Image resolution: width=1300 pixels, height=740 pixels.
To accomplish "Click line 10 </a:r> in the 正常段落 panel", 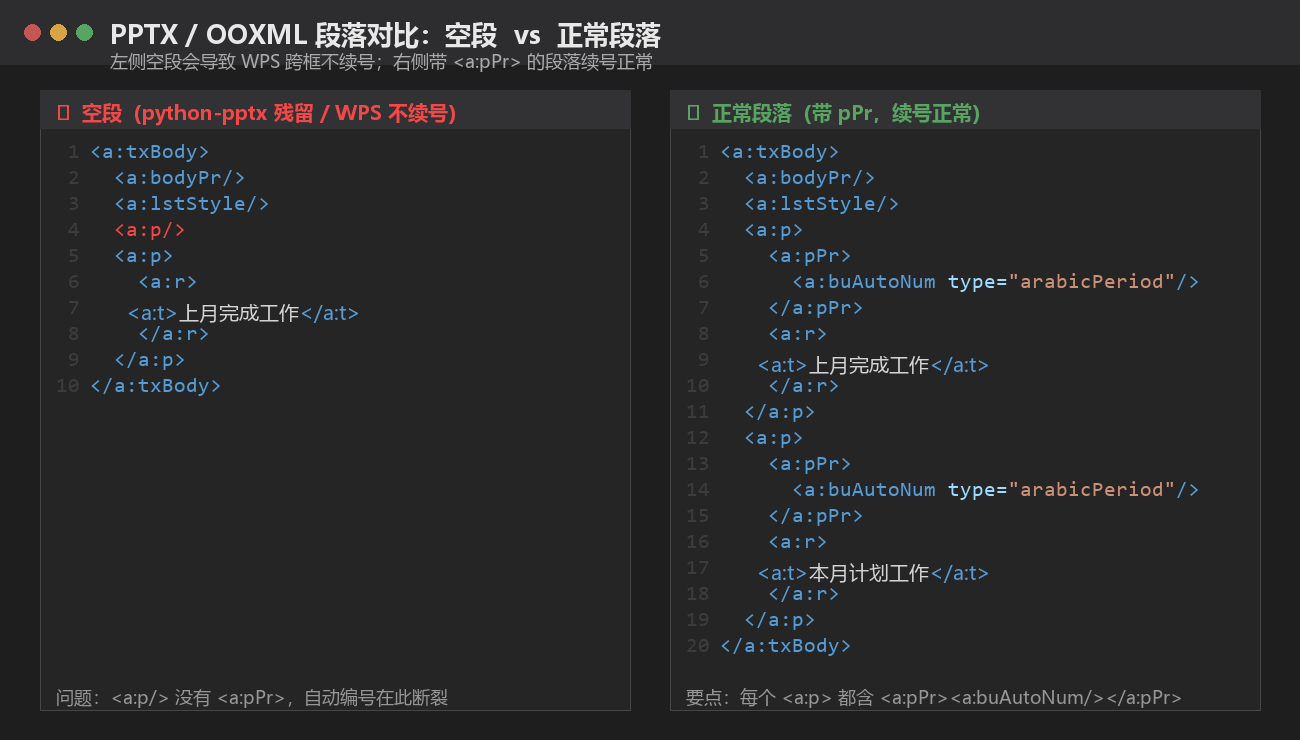I will click(804, 386).
